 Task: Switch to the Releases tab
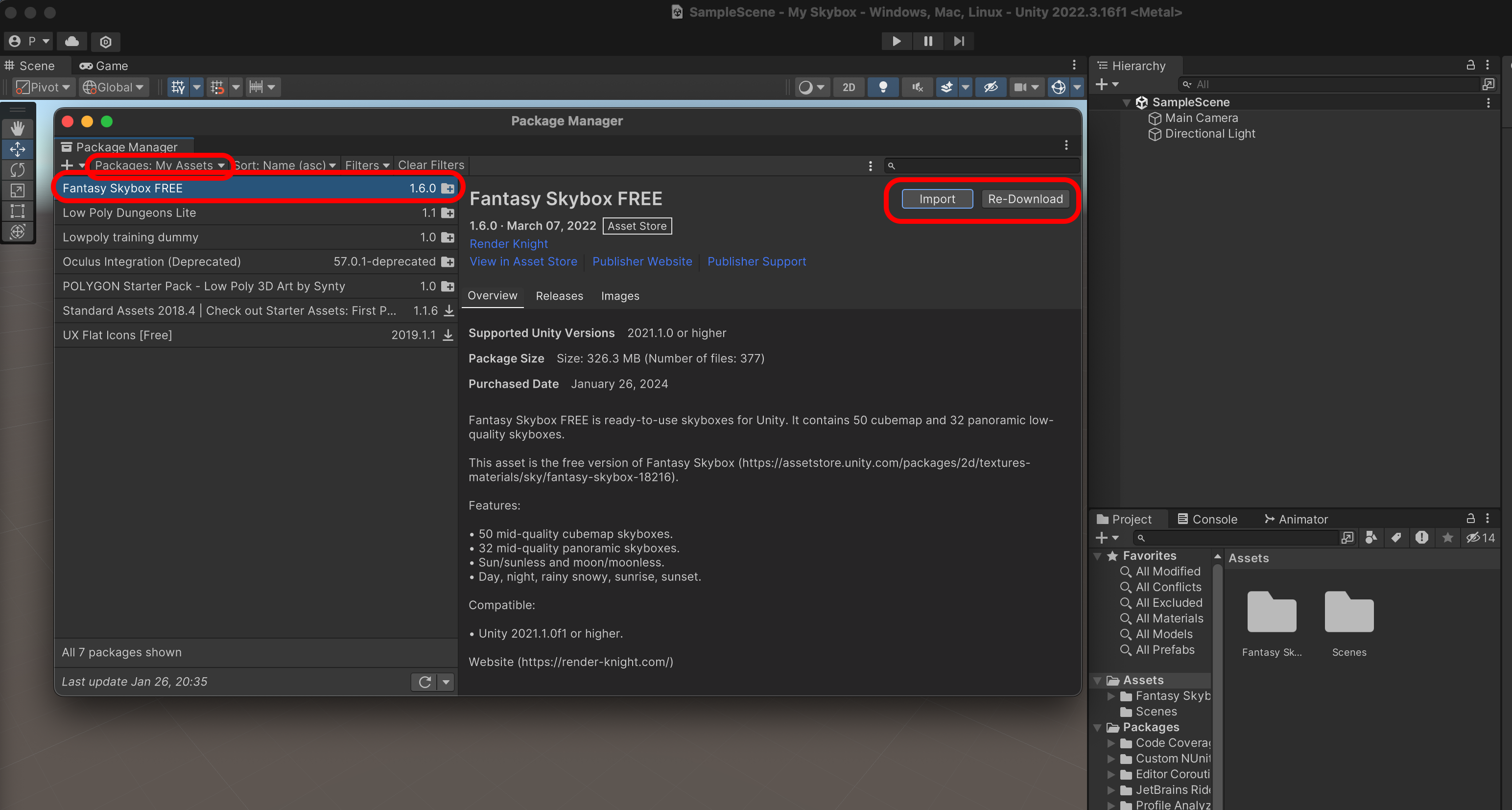(559, 296)
